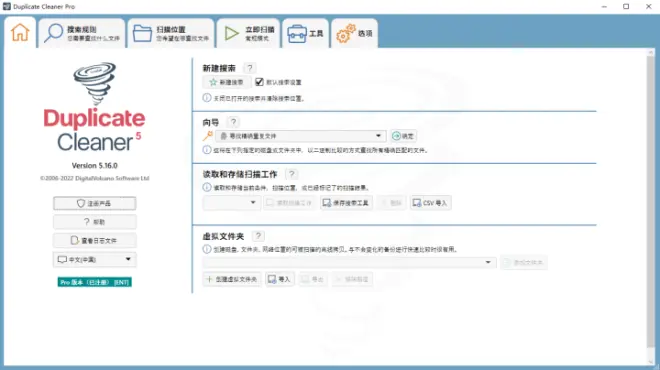Click the vertical scrollbar on the right edge
Image resolution: width=660 pixels, height=370 pixels.
[651, 202]
